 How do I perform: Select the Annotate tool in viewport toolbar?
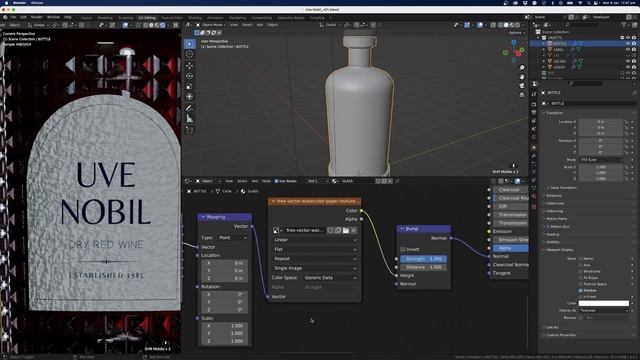pos(189,108)
